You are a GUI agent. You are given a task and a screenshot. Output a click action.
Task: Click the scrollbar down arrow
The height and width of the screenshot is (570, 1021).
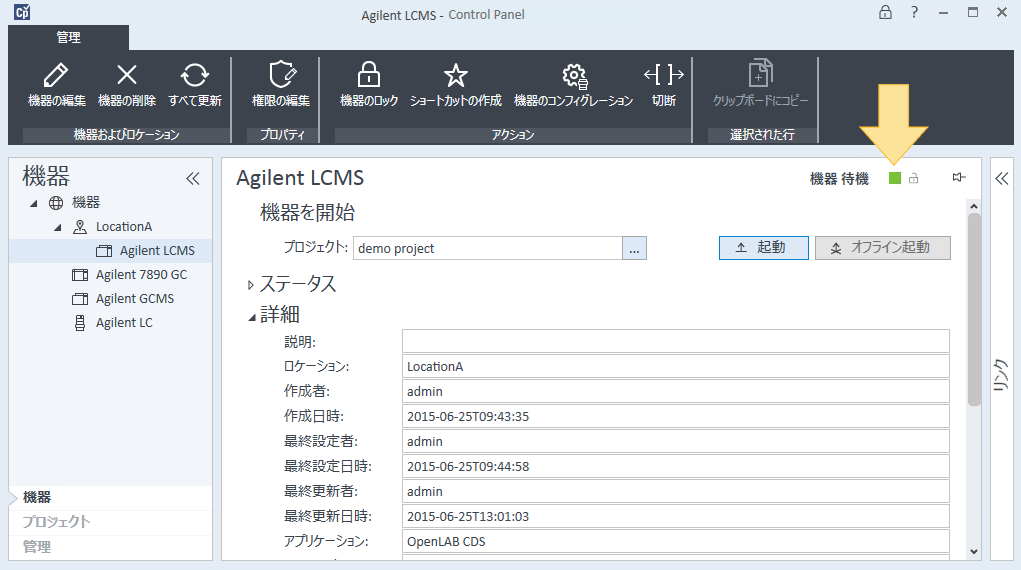click(x=974, y=552)
